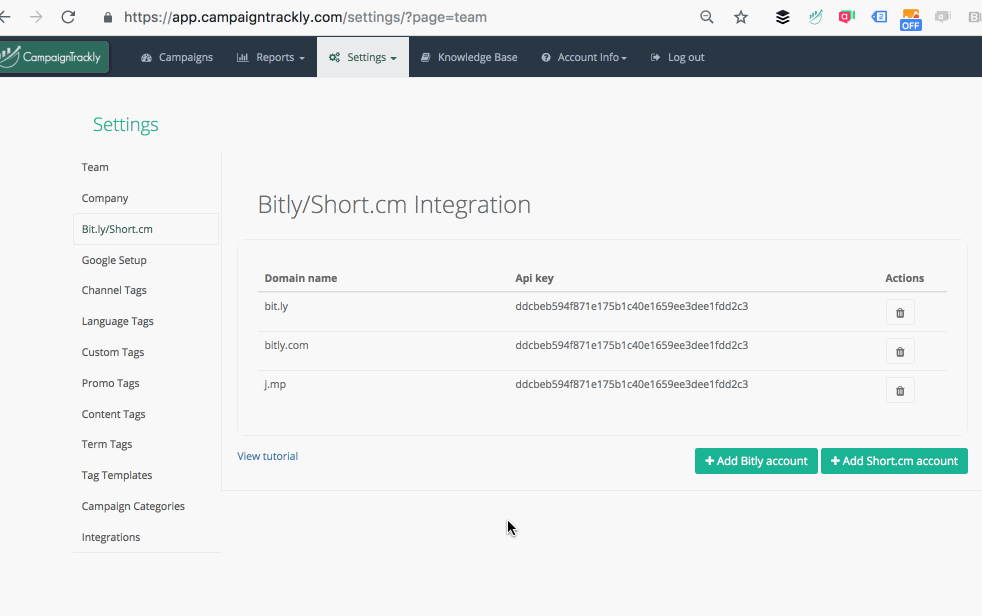Viewport: 982px width, 616px height.
Task: Click the site padlock icon
Action: click(108, 18)
